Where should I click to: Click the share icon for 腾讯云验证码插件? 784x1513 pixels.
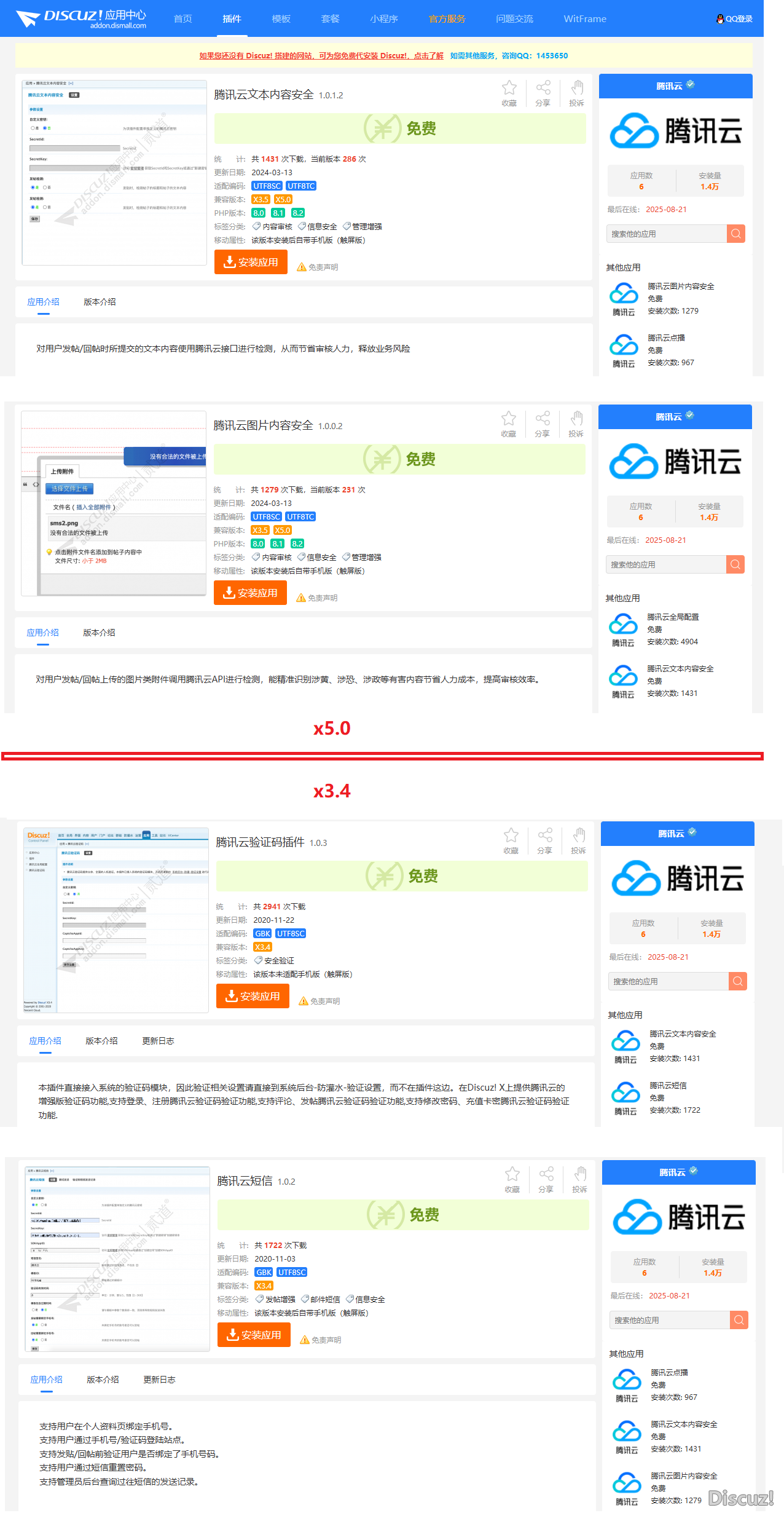click(545, 836)
